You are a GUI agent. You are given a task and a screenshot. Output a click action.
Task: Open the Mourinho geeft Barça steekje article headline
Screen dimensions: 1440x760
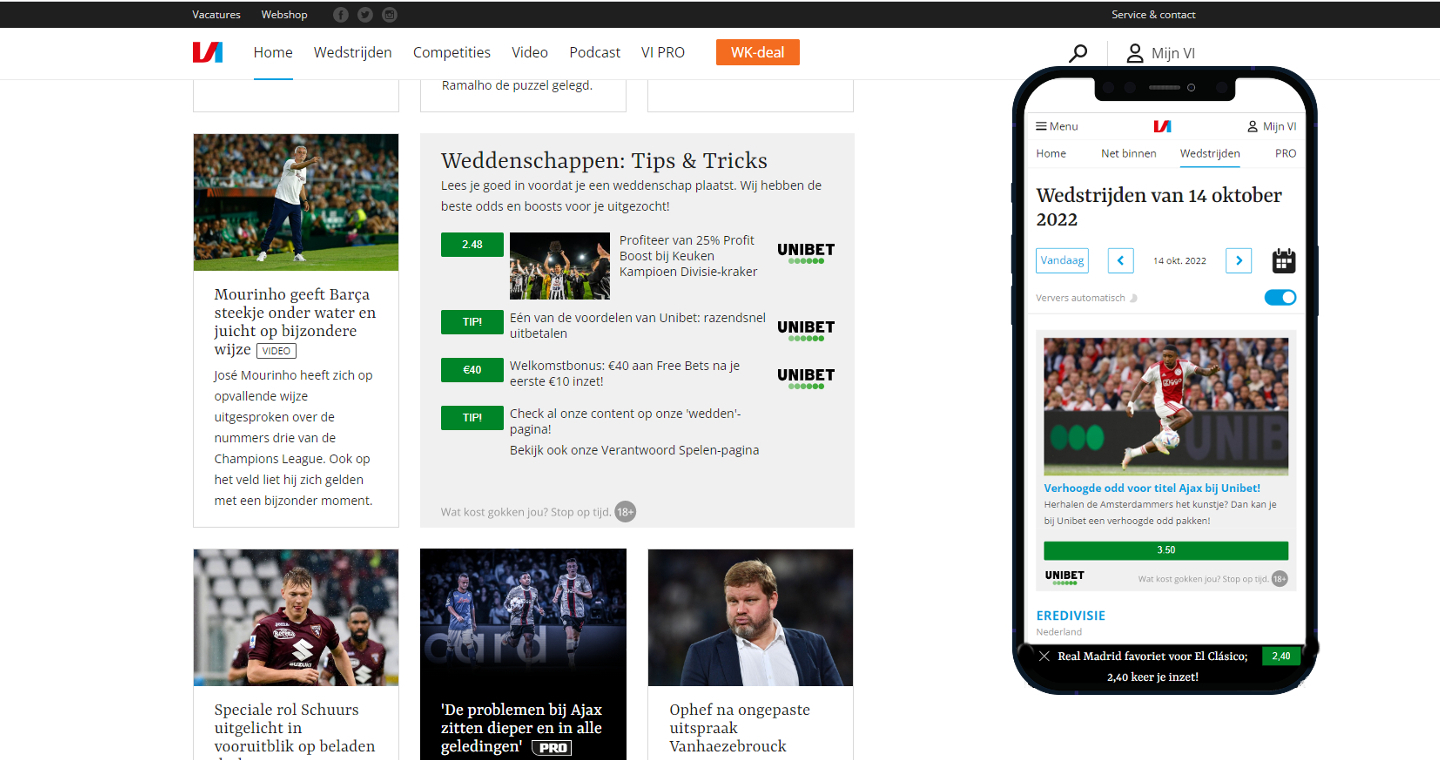point(295,321)
